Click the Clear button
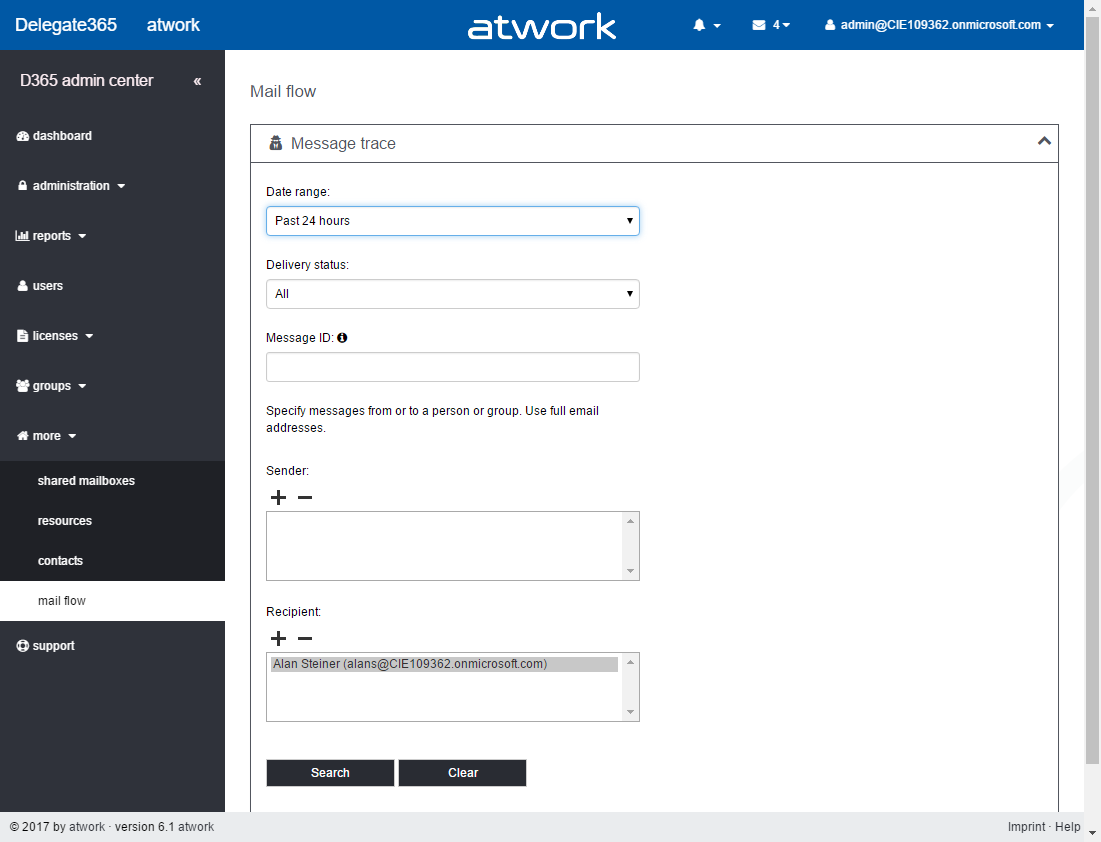Viewport: 1101px width, 842px height. [x=462, y=773]
